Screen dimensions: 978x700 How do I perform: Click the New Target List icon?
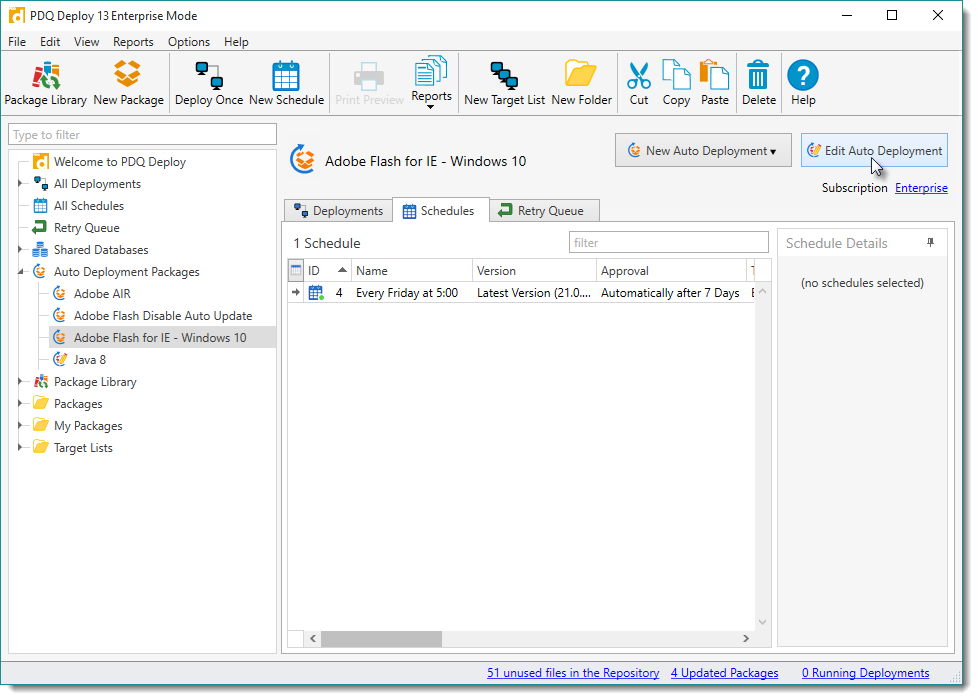504,82
